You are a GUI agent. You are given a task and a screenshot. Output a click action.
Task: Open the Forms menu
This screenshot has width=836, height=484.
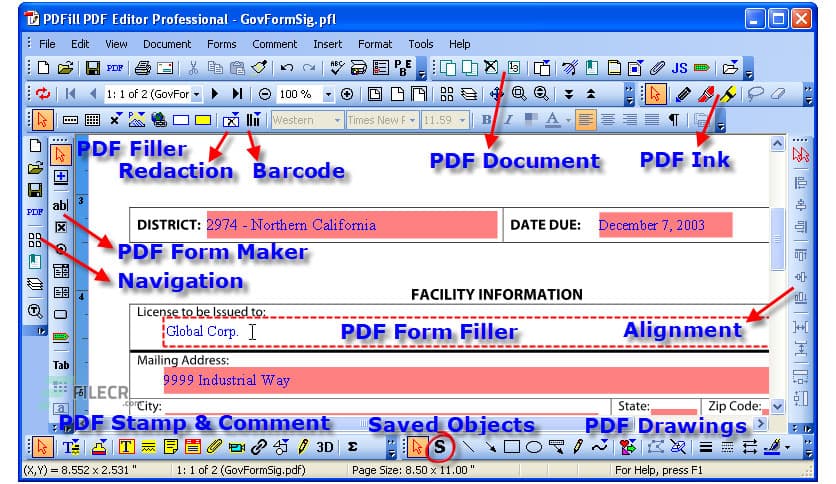[x=221, y=44]
